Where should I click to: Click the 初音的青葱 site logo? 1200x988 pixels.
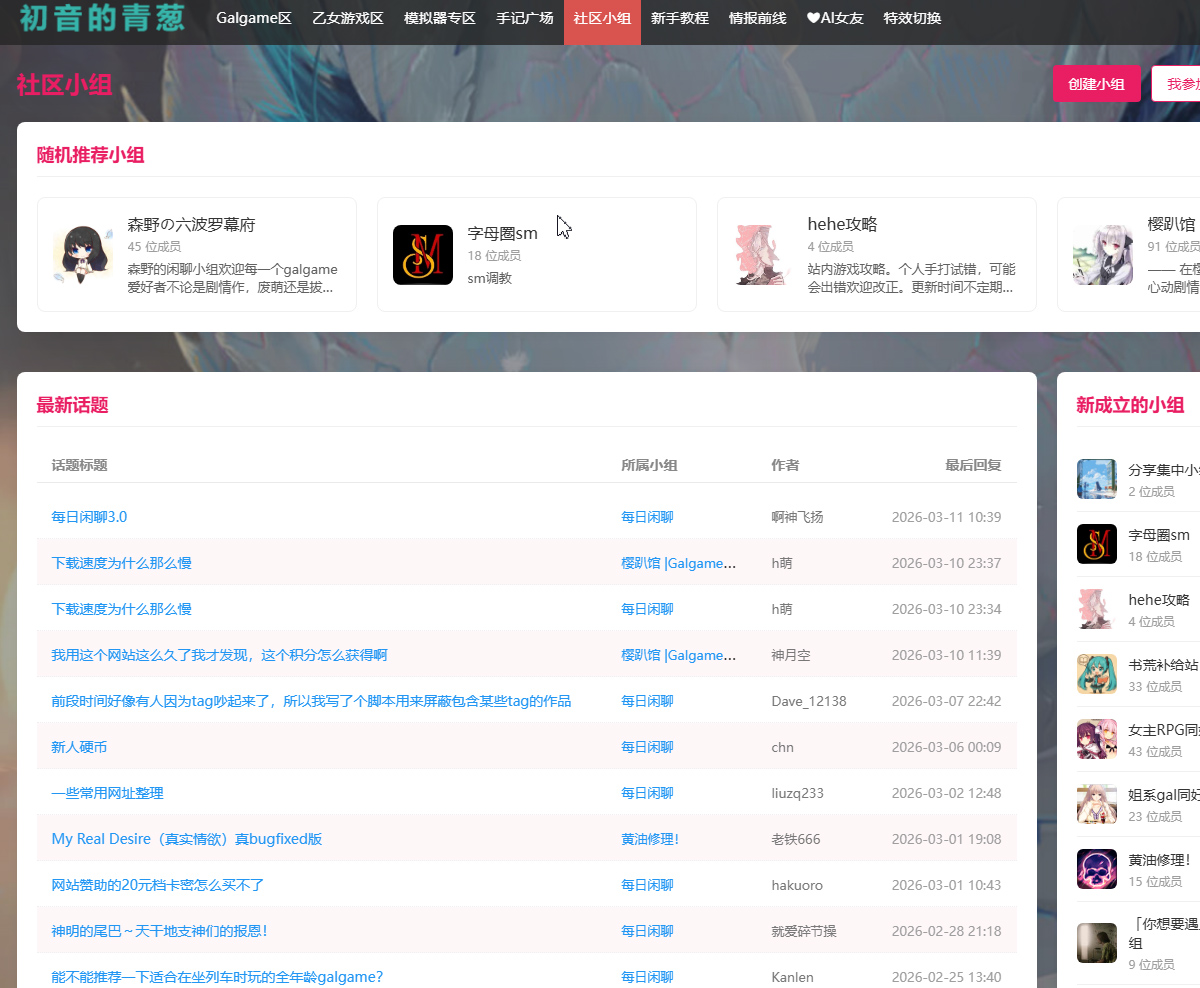[100, 20]
